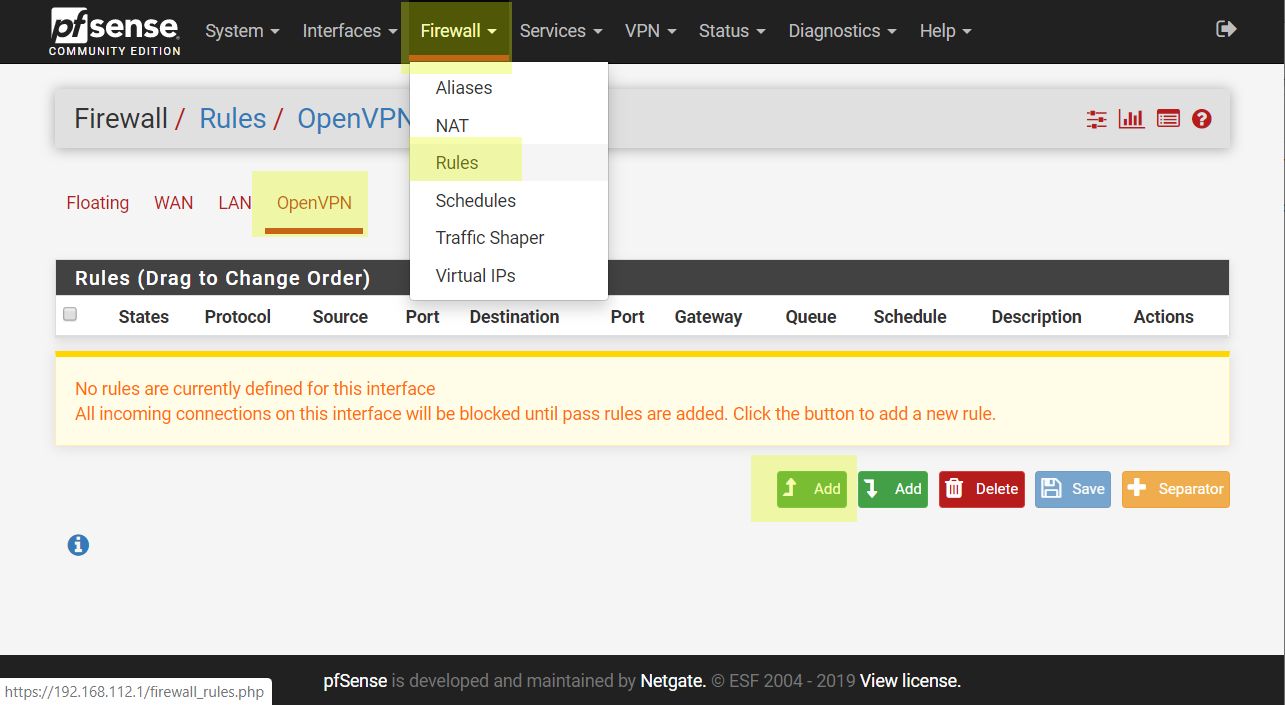
Task: Choose Traffic Shaper from the Firewall menu
Action: (x=509, y=238)
